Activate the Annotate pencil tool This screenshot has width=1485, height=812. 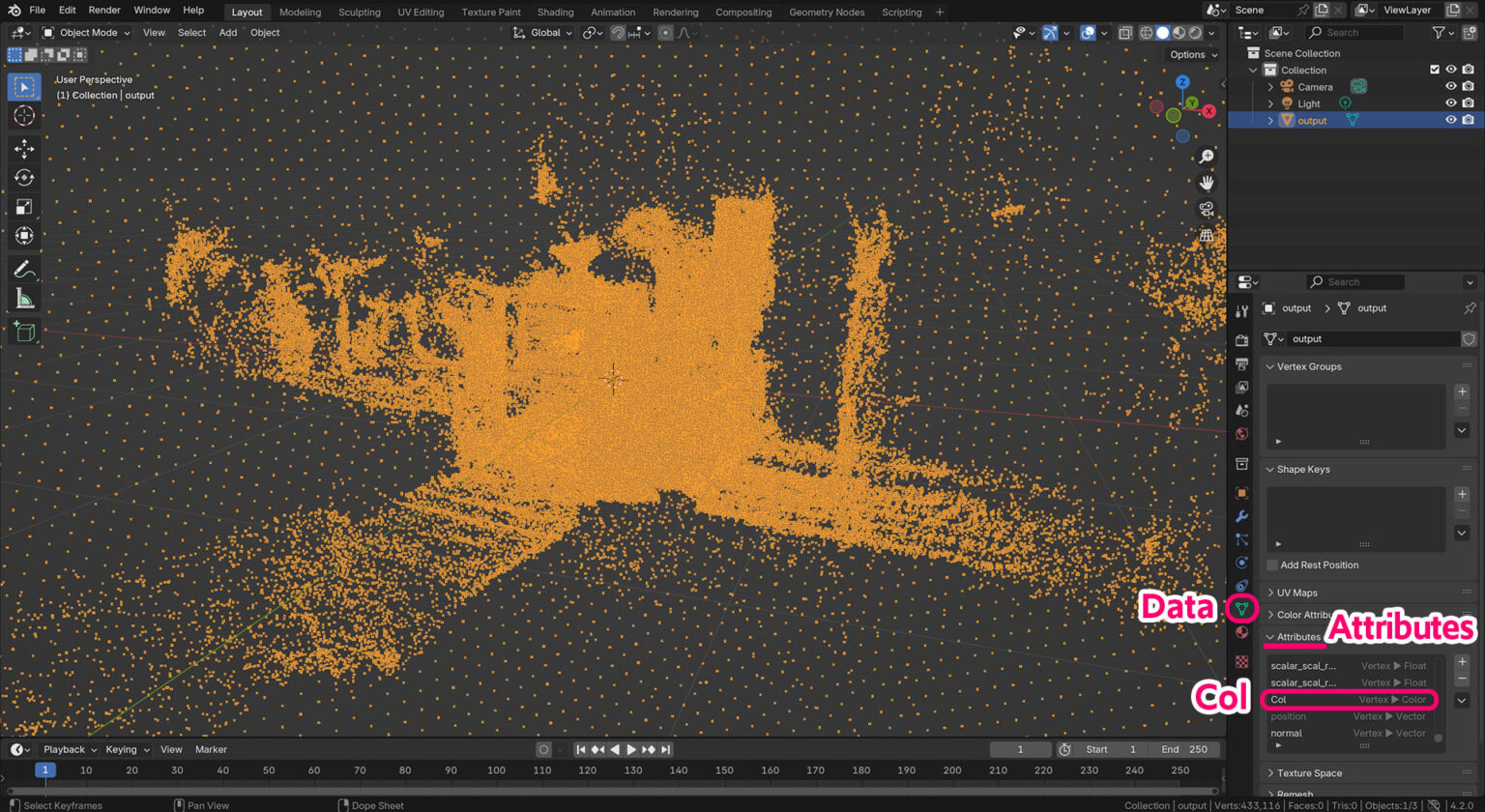point(24,269)
